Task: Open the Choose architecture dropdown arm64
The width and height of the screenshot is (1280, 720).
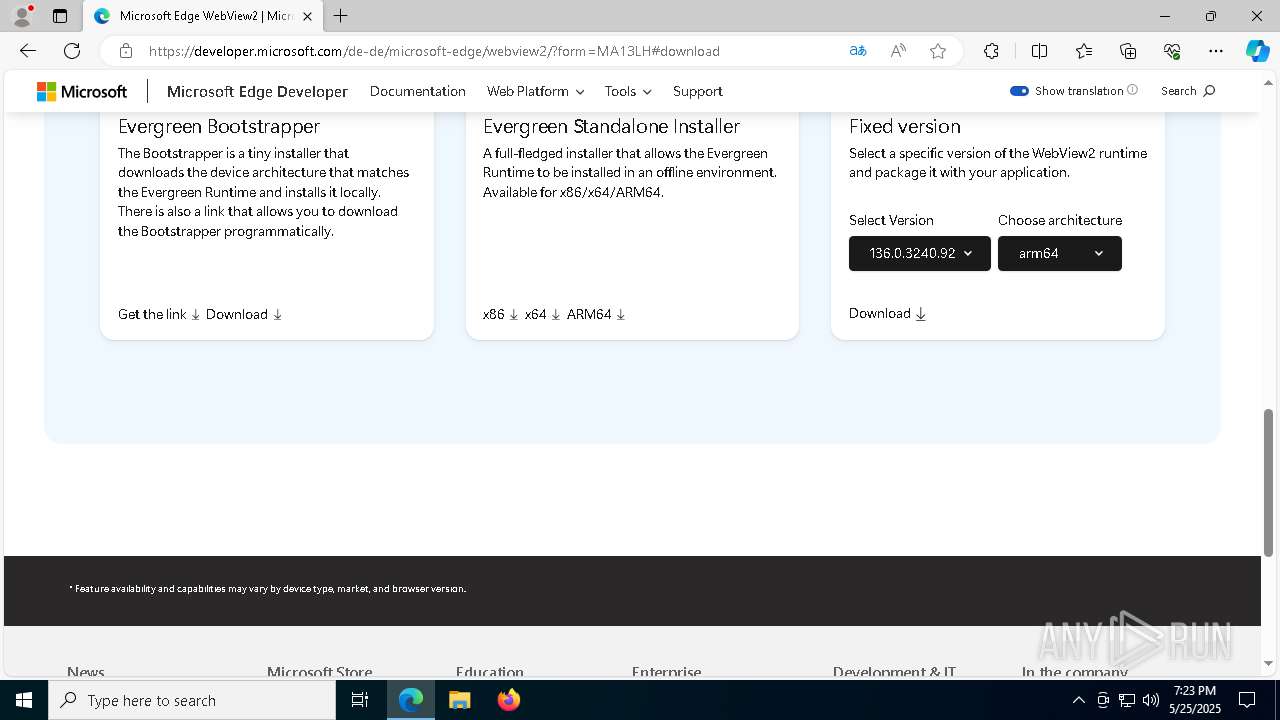Action: click(1060, 253)
